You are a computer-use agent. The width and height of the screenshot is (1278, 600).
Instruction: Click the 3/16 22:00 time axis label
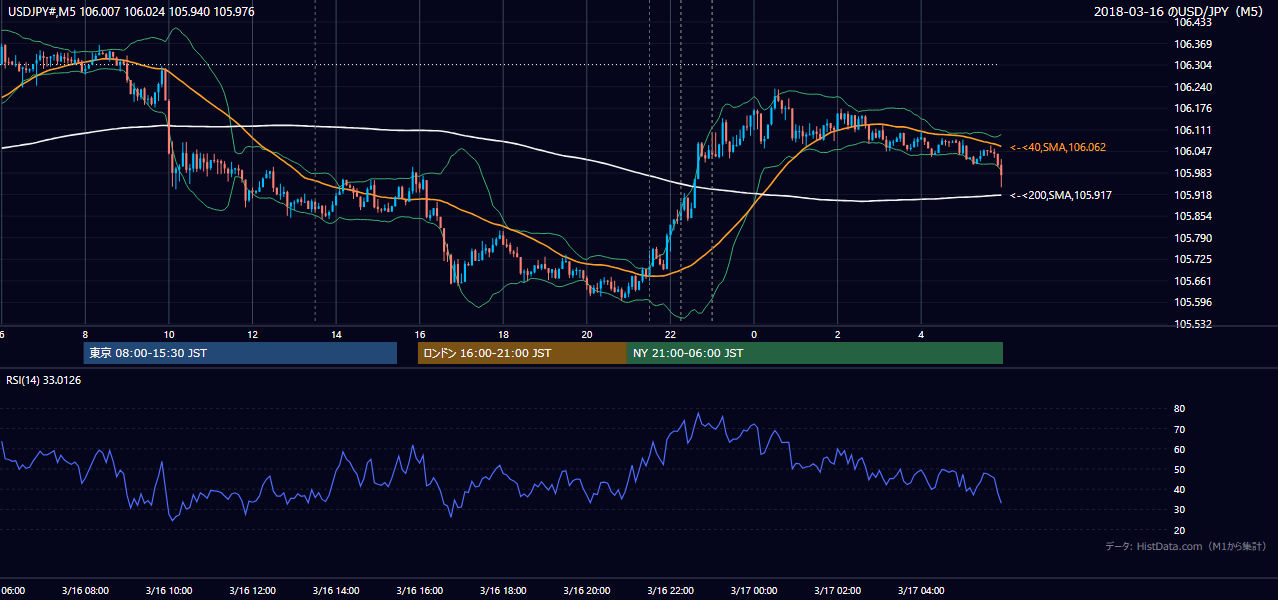coord(671,591)
